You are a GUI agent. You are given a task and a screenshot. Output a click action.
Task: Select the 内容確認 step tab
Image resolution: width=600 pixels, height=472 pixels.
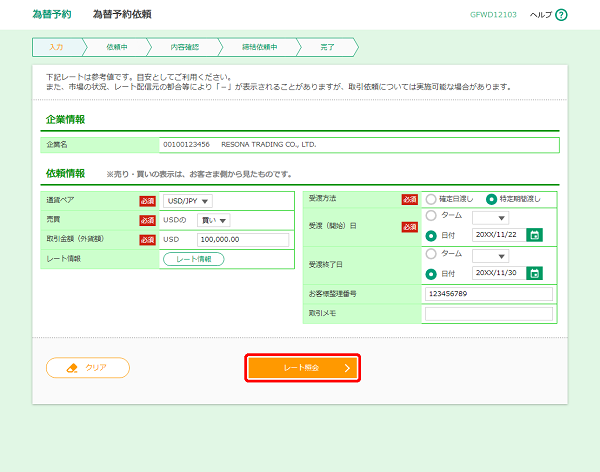coord(184,47)
